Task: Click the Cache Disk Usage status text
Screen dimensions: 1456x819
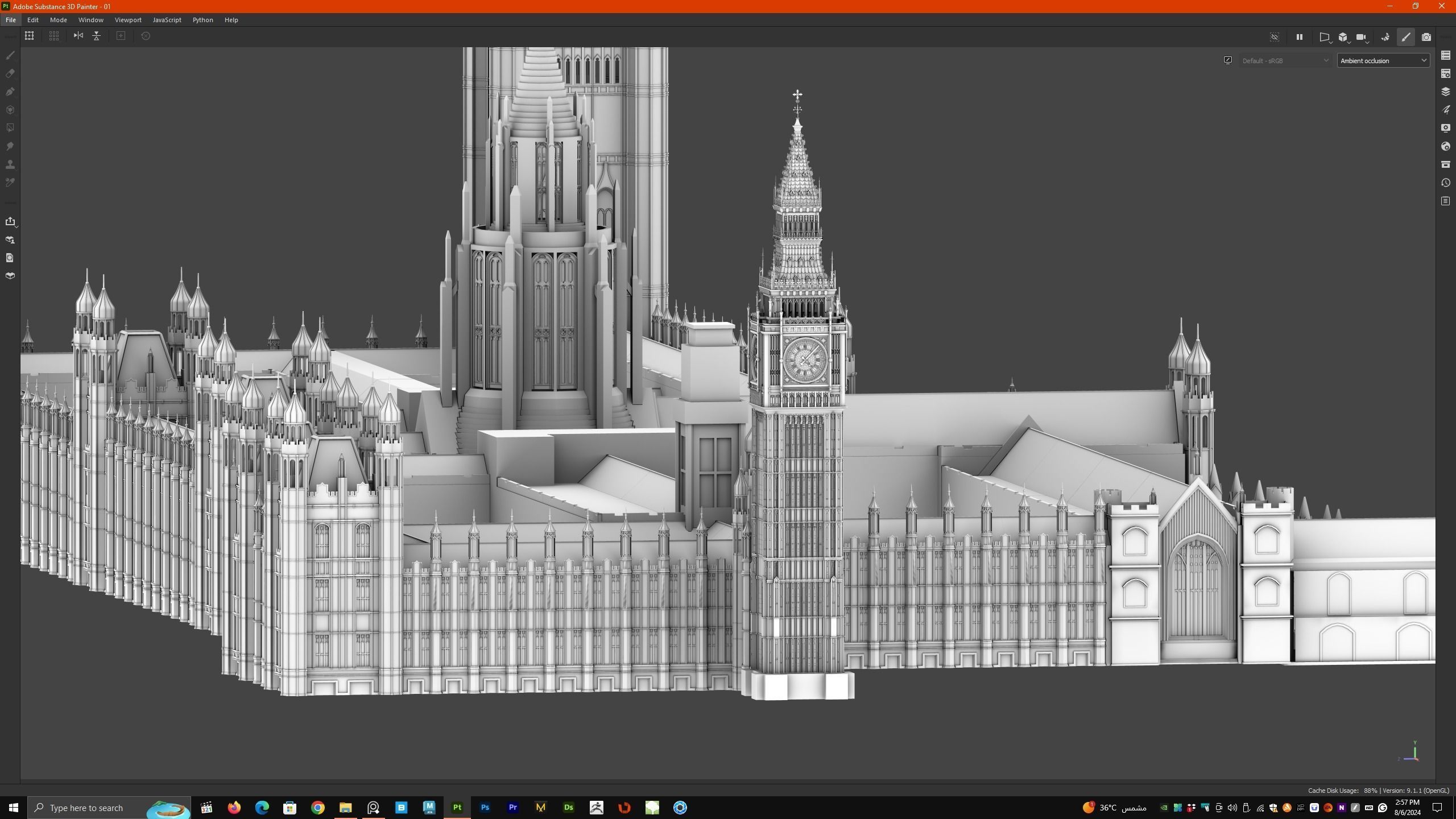Action: click(1343, 791)
